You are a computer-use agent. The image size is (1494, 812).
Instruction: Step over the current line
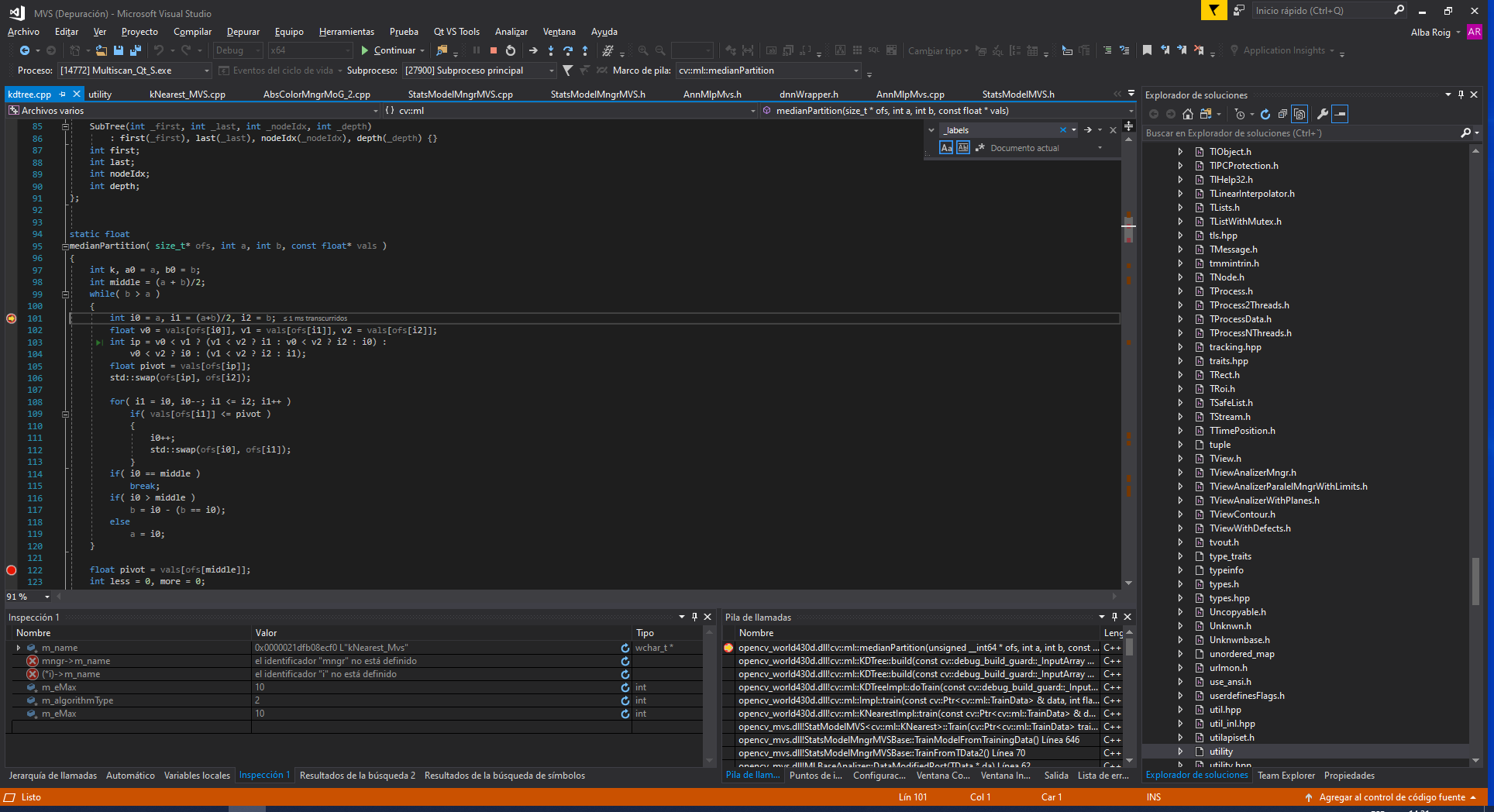(568, 50)
